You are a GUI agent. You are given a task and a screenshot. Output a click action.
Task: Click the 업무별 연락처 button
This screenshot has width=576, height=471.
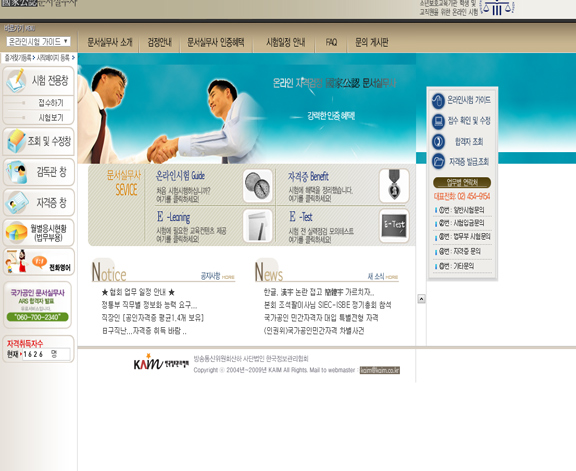click(462, 182)
